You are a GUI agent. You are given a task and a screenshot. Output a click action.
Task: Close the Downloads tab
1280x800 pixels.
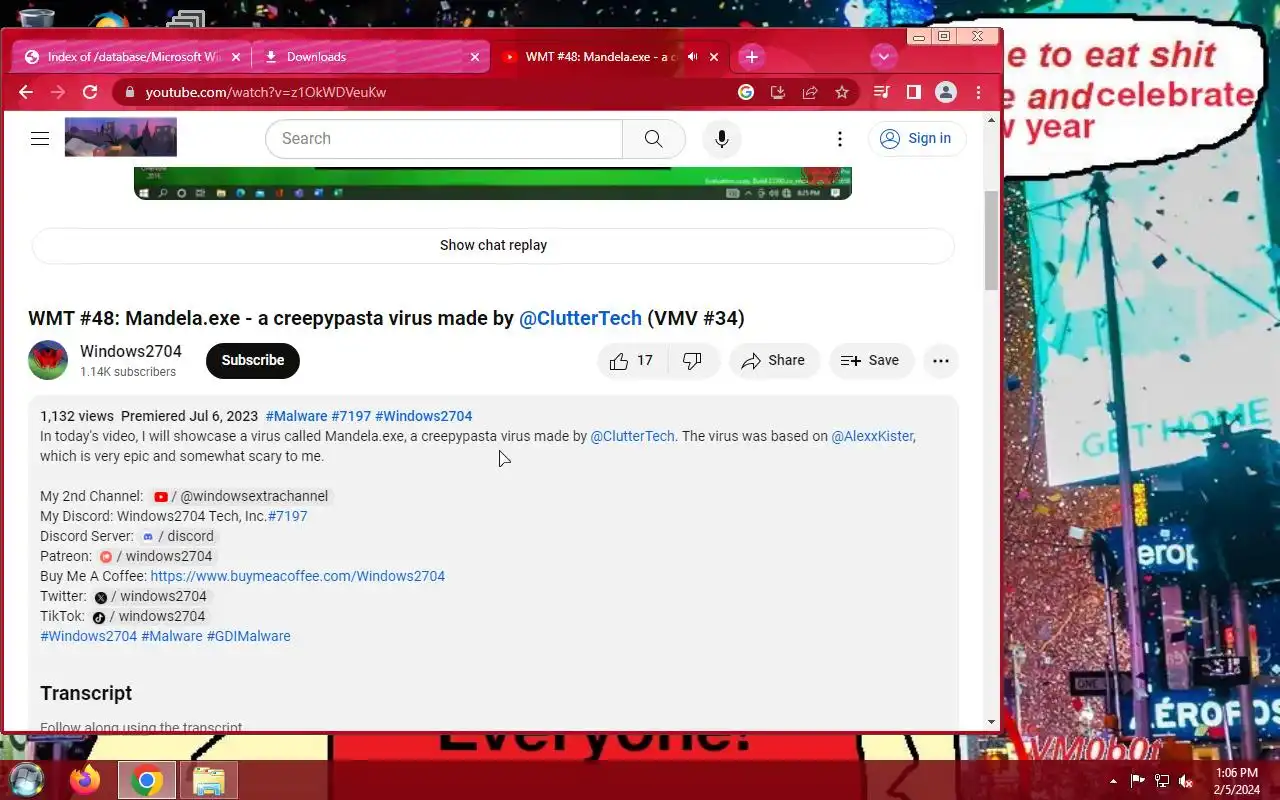coord(475,57)
